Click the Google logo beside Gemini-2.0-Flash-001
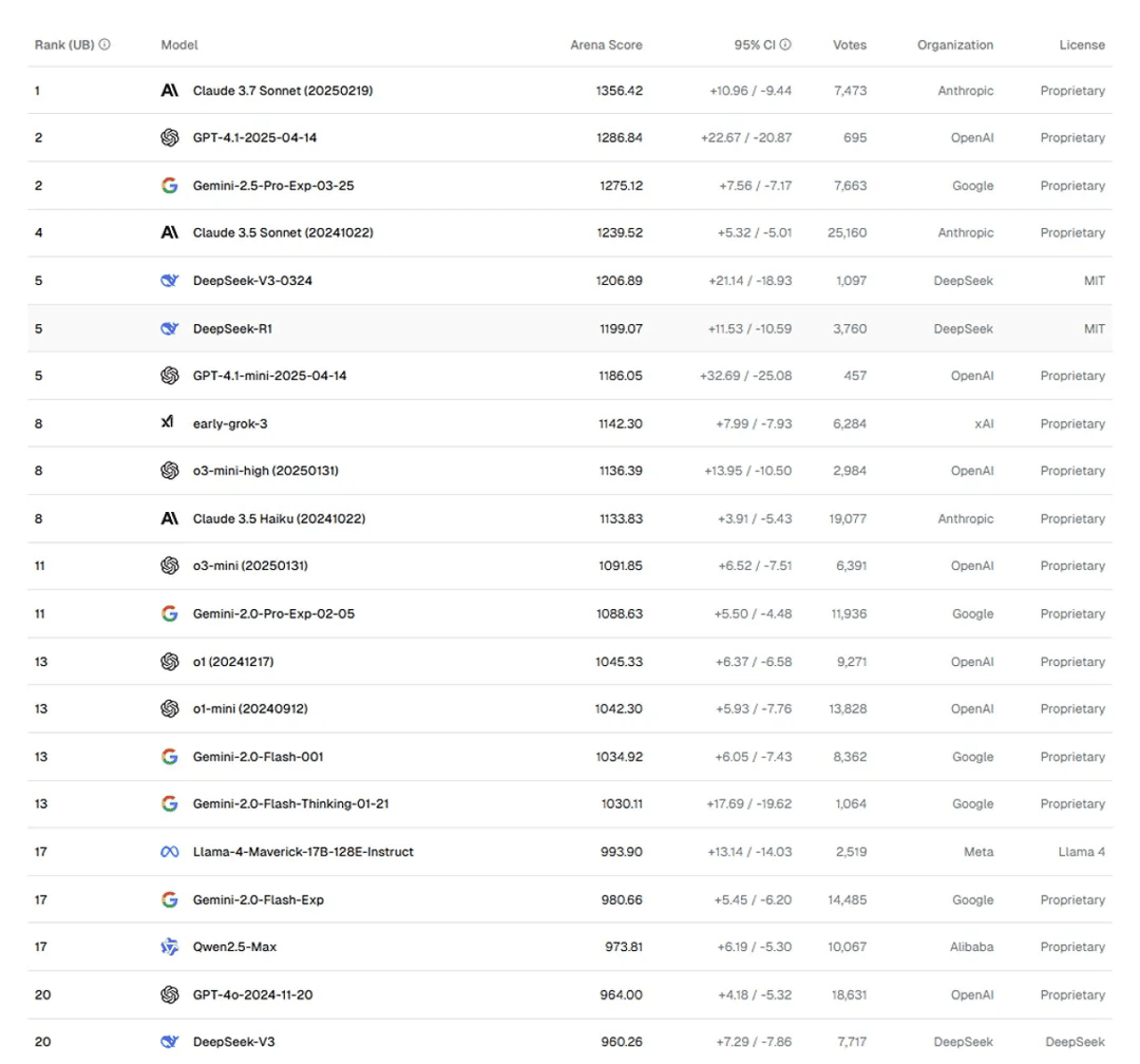Image resolution: width=1140 pixels, height=1064 pixels. [169, 756]
